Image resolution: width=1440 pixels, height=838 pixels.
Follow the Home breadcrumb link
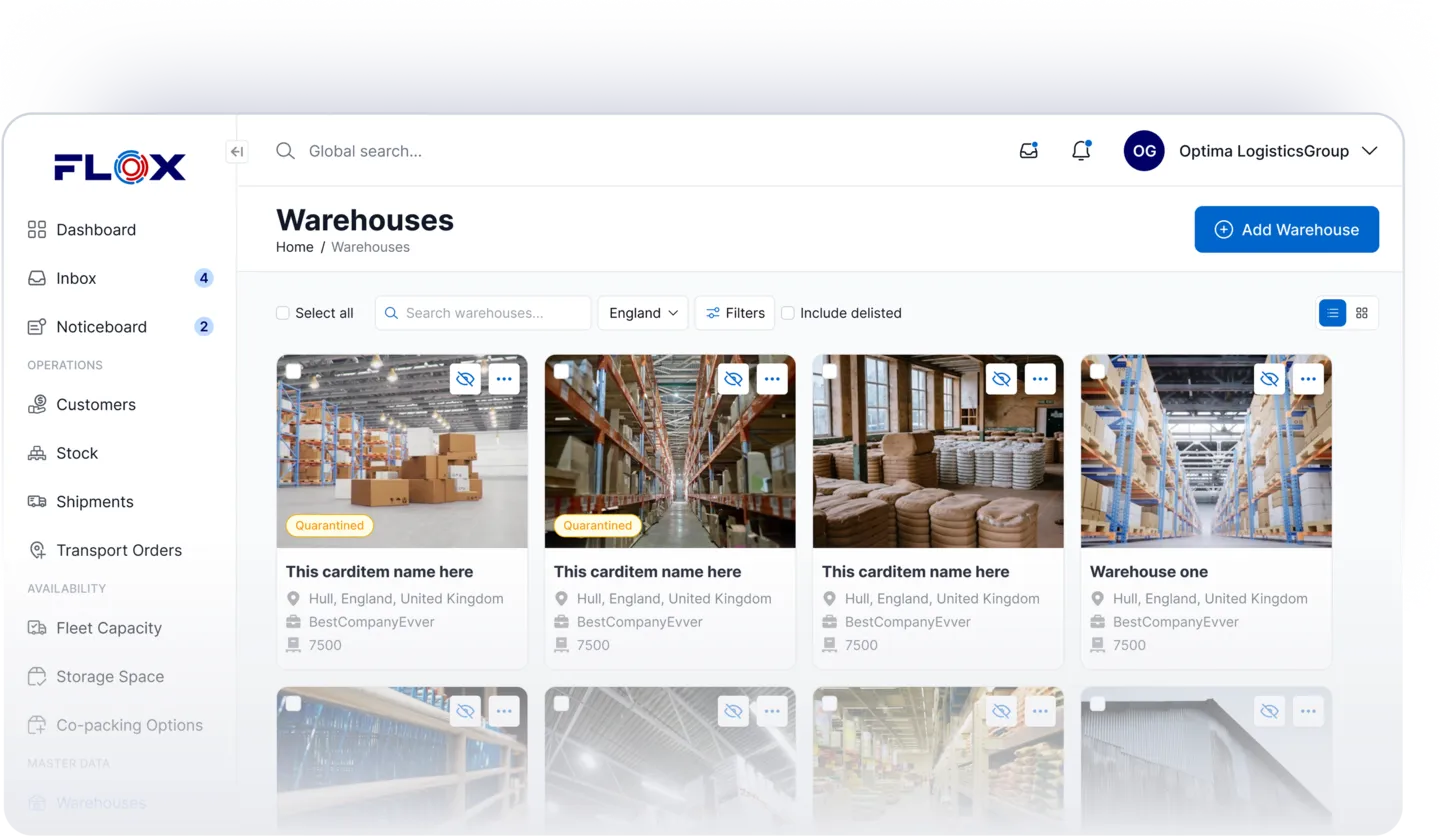point(295,247)
